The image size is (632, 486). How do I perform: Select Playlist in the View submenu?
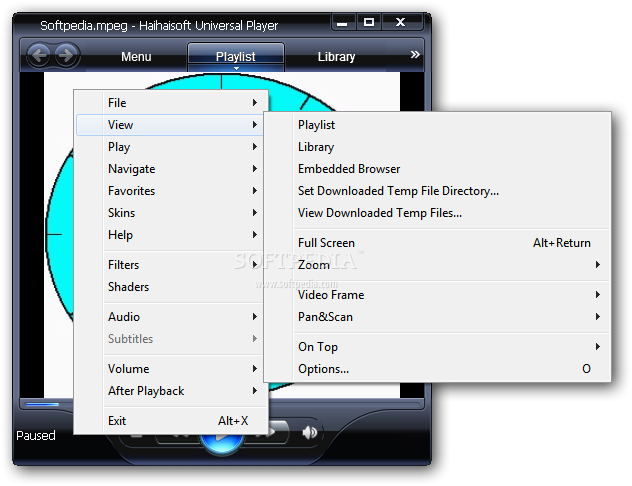click(x=437, y=125)
